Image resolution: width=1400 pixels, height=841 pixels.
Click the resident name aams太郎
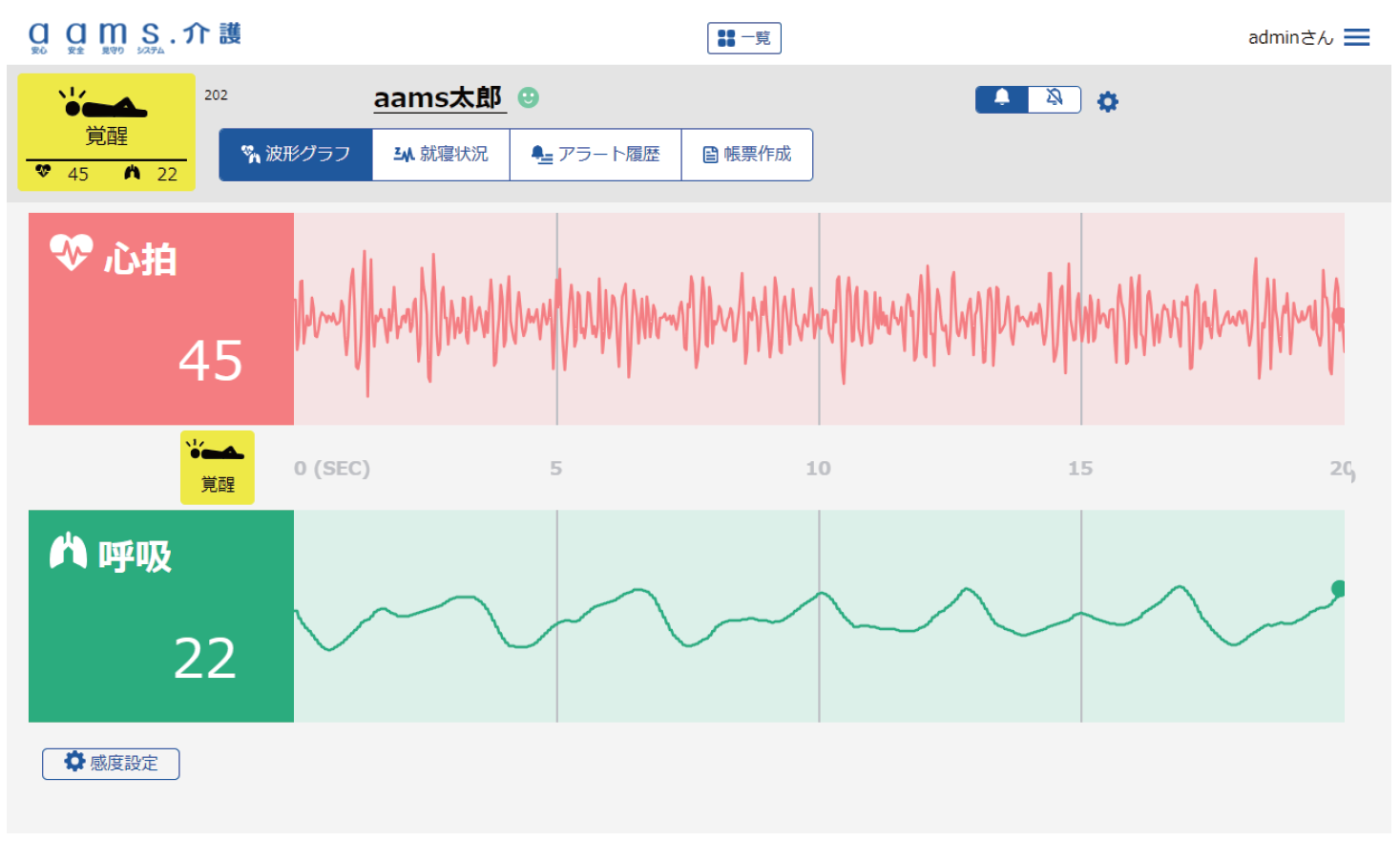[x=438, y=97]
